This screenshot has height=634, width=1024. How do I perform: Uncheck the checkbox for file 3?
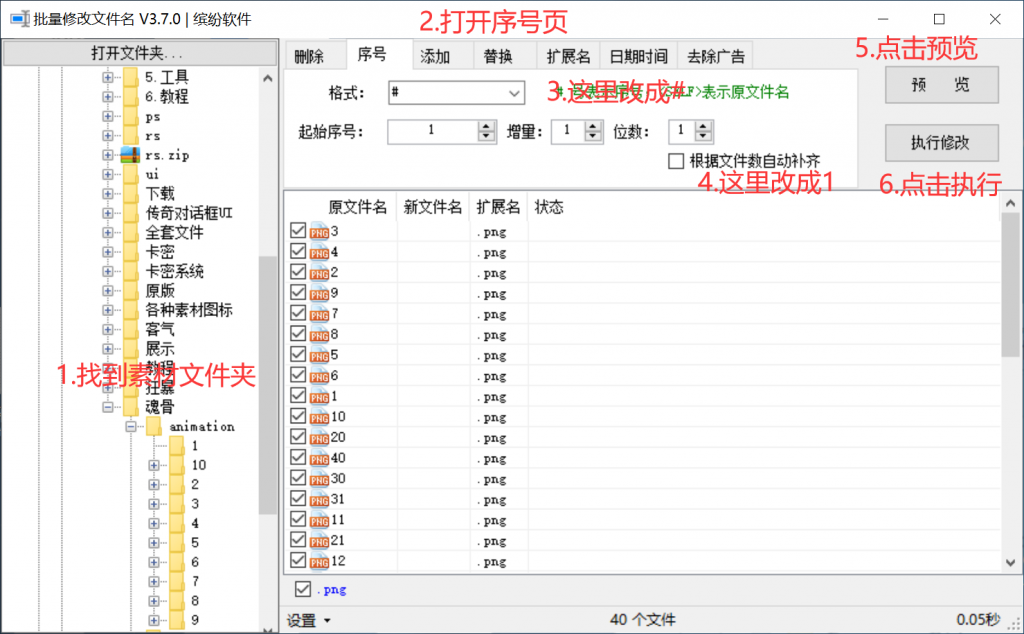pos(298,230)
